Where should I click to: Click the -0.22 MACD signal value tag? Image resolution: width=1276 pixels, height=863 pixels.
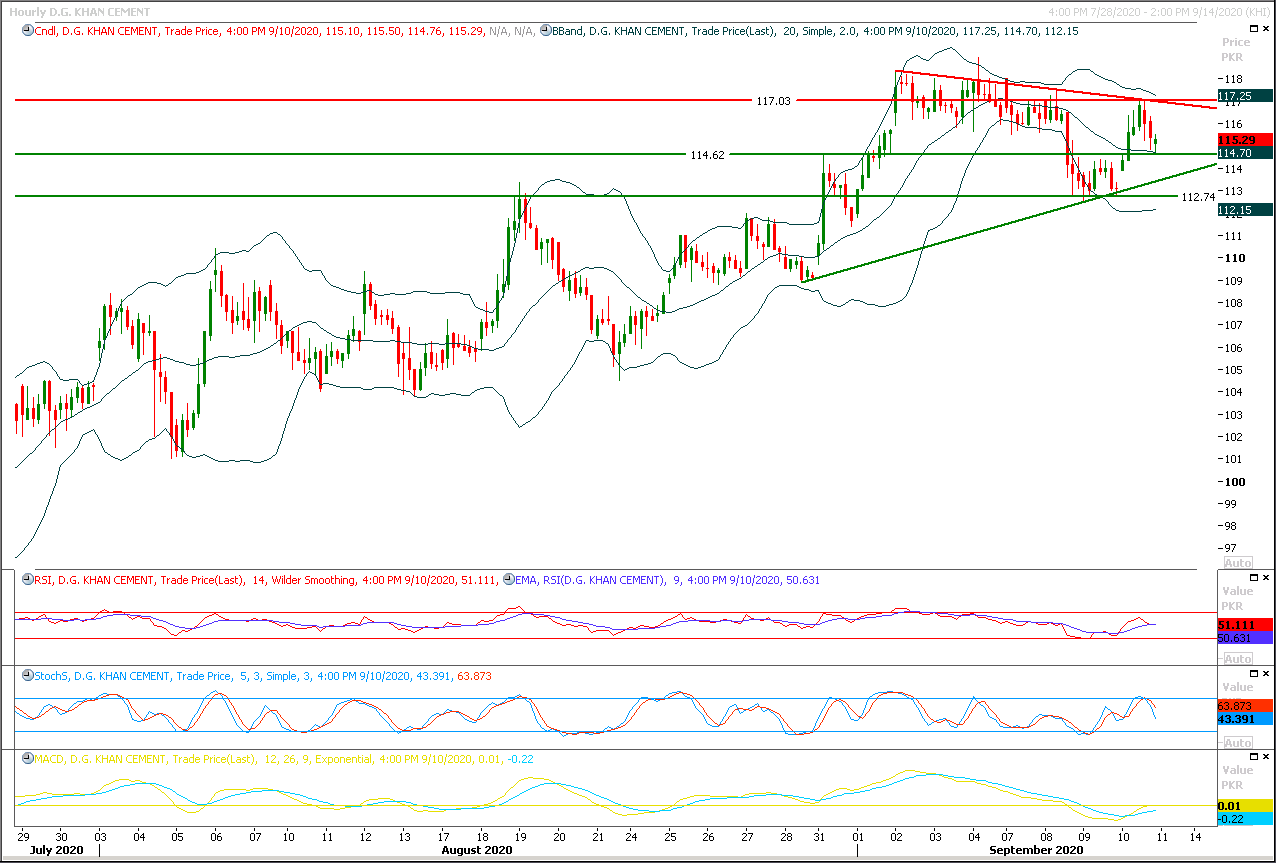(1244, 818)
